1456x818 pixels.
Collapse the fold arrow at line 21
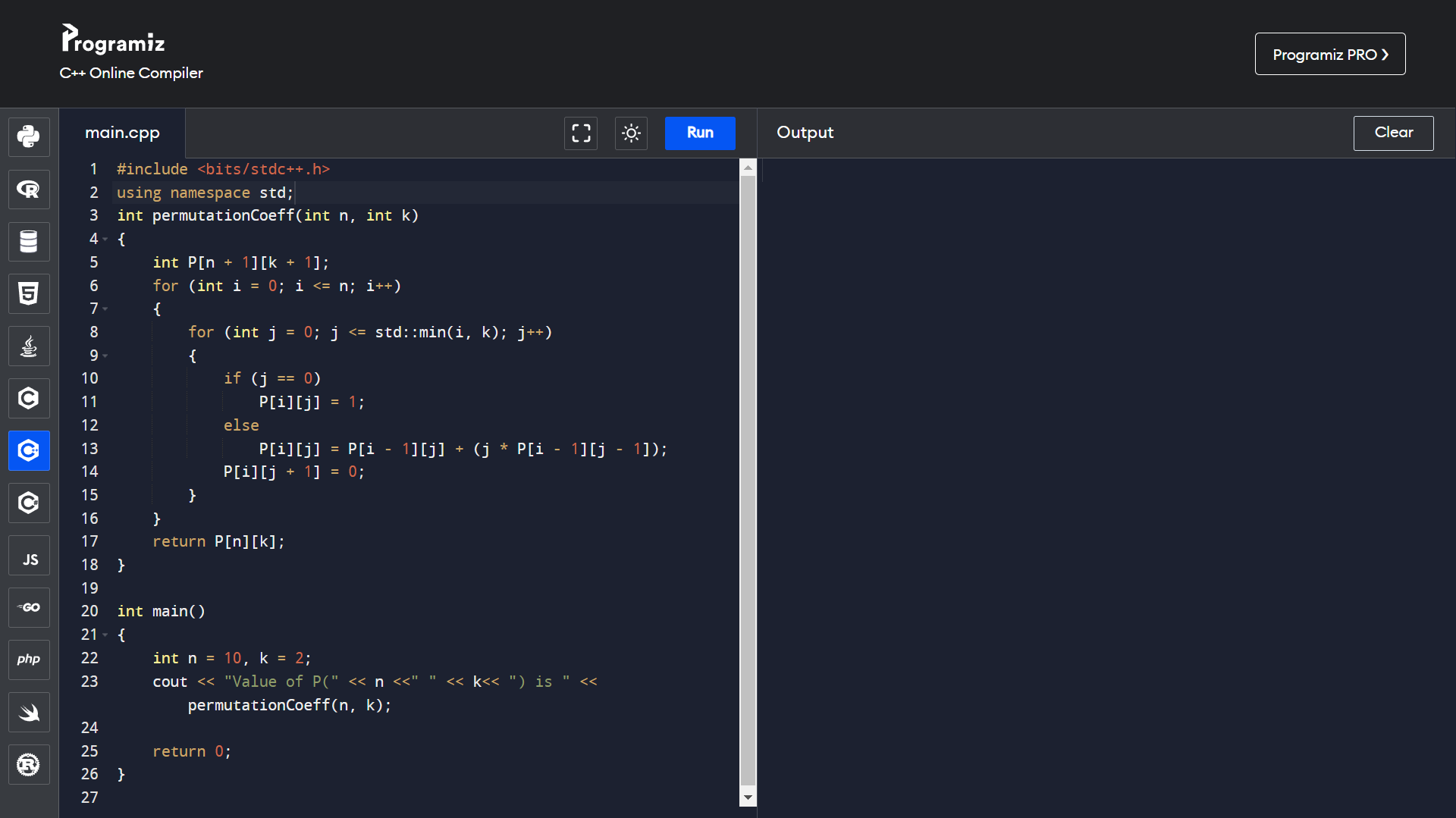105,635
